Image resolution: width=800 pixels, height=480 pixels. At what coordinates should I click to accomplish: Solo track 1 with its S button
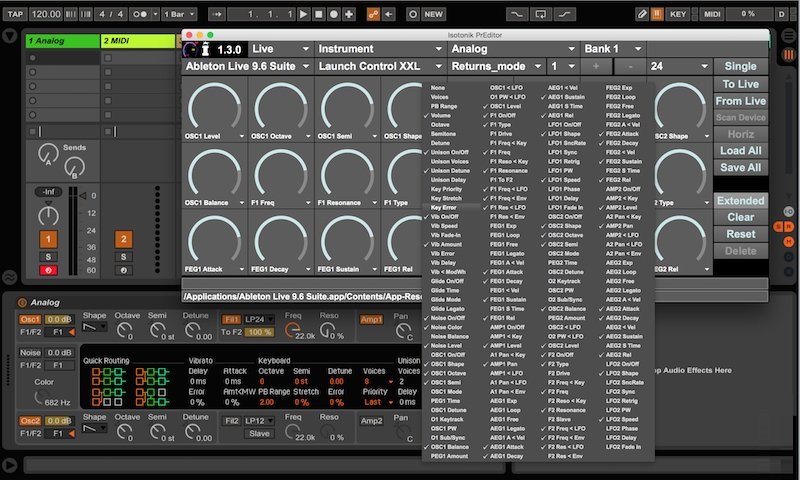(x=48, y=257)
